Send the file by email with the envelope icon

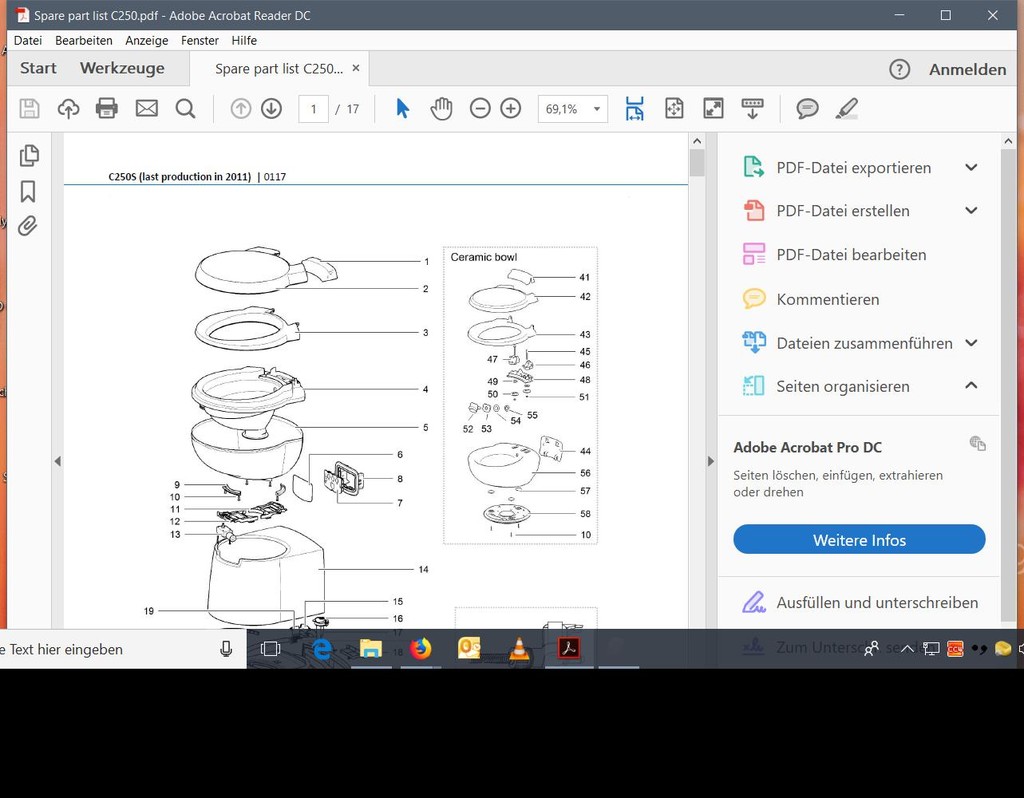pos(146,108)
